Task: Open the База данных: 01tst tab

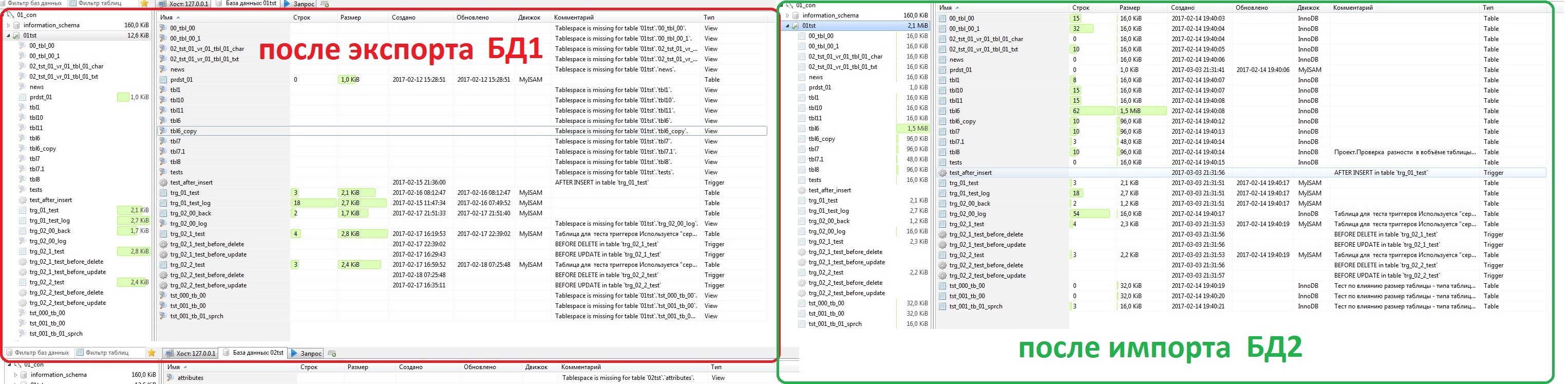Action: (x=247, y=4)
